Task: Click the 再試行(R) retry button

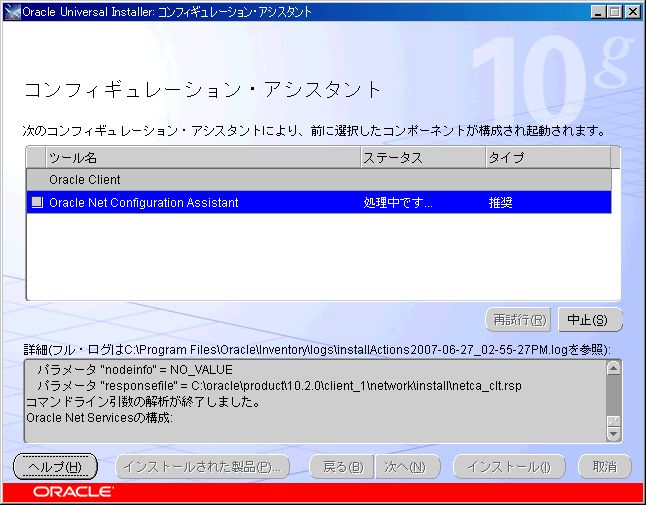Action: point(518,320)
